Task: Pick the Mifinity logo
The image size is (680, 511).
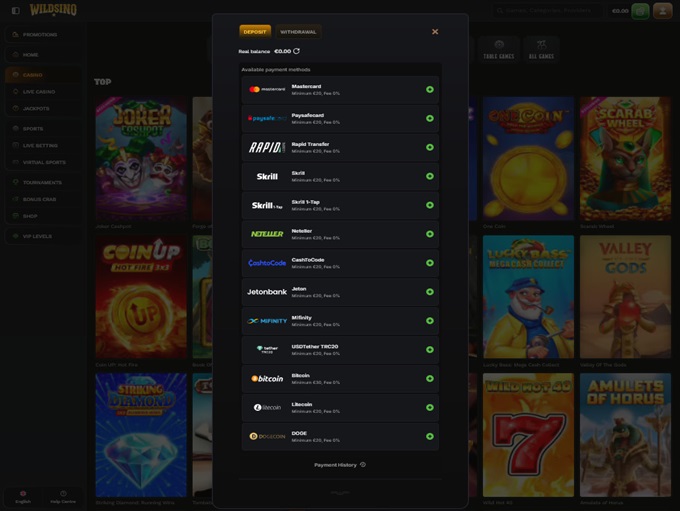Action: pyautogui.click(x=267, y=321)
